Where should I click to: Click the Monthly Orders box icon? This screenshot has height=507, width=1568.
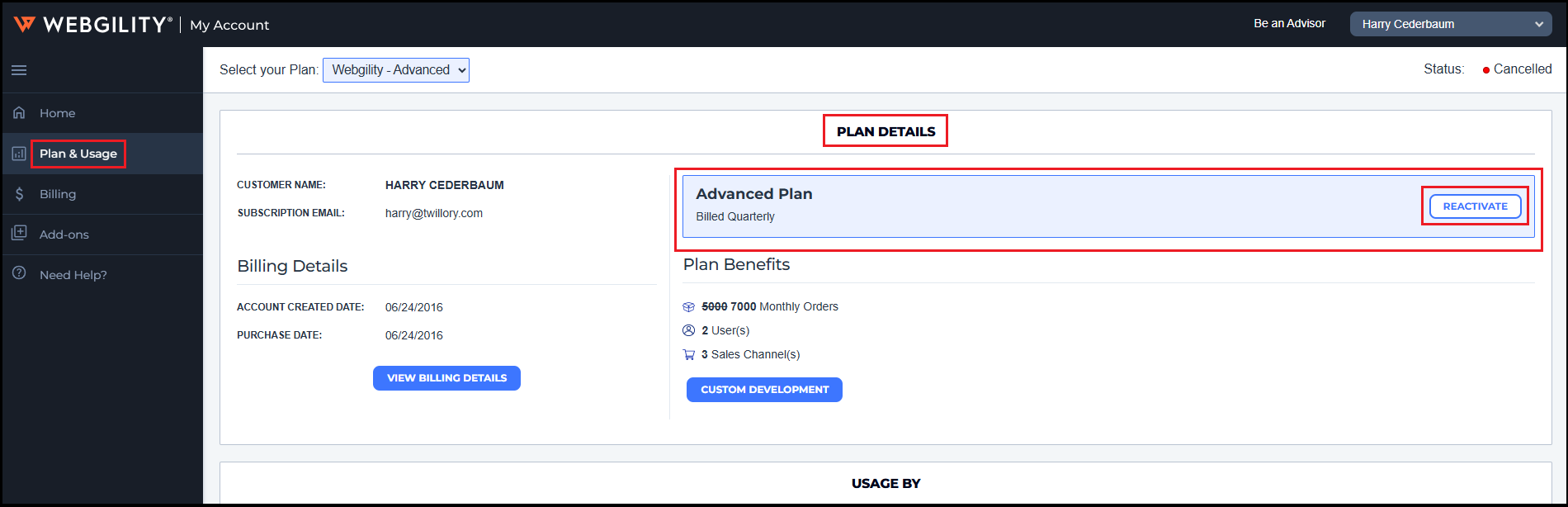[689, 307]
